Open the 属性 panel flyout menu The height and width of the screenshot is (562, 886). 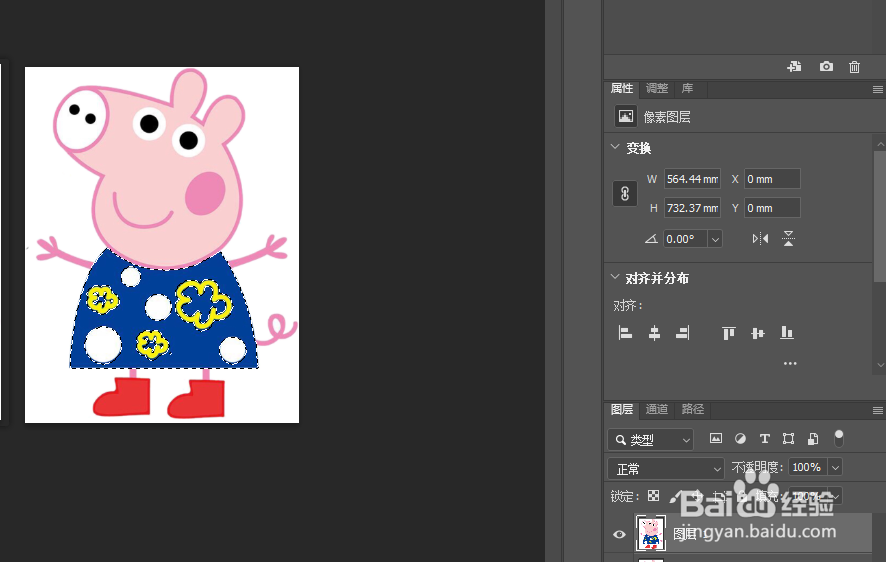coord(878,89)
